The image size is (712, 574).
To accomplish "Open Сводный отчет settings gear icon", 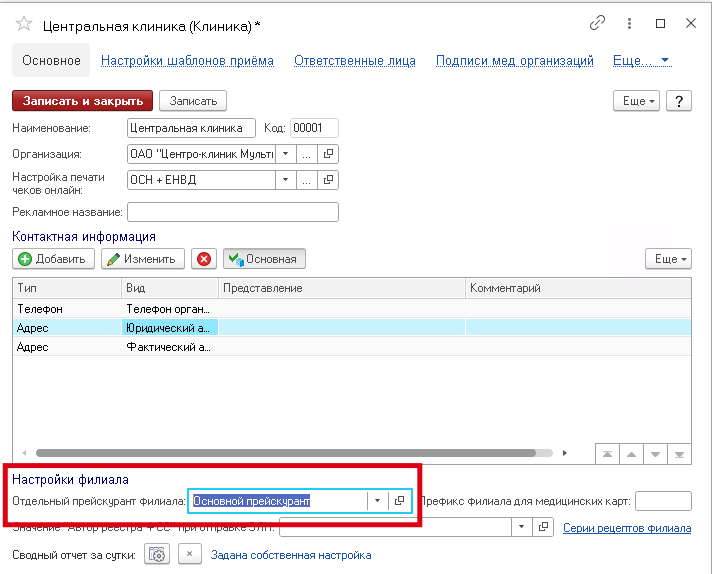I will [156, 555].
